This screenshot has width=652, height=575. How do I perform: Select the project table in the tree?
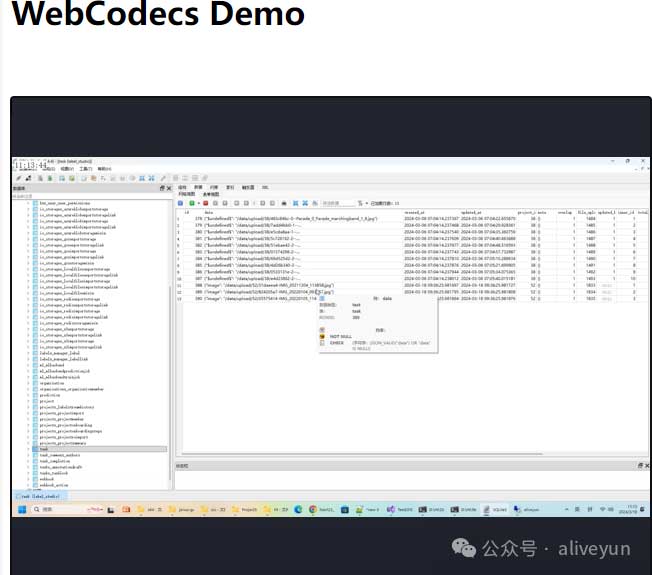[x=46, y=400]
